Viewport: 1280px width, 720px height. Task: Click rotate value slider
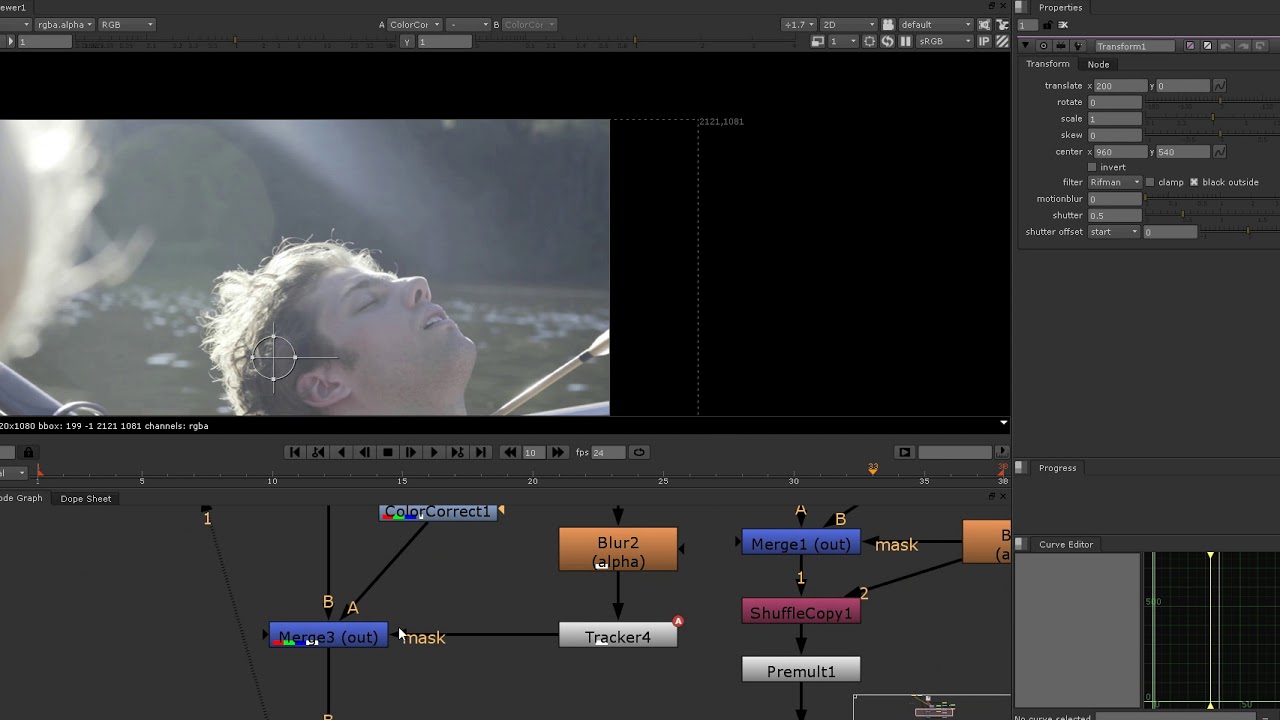coord(1212,102)
